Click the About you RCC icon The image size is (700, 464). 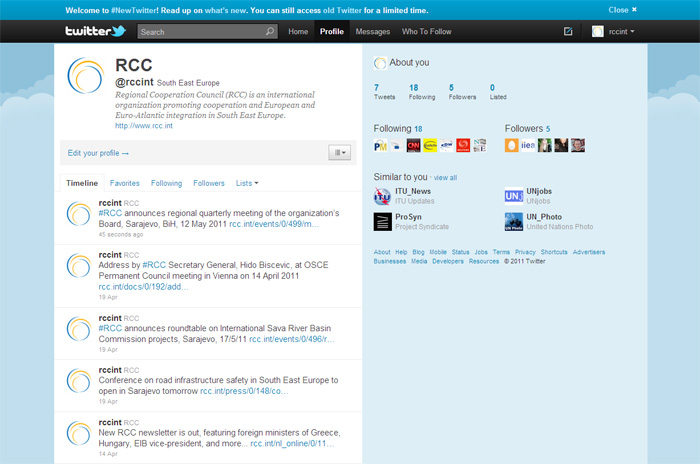(380, 63)
